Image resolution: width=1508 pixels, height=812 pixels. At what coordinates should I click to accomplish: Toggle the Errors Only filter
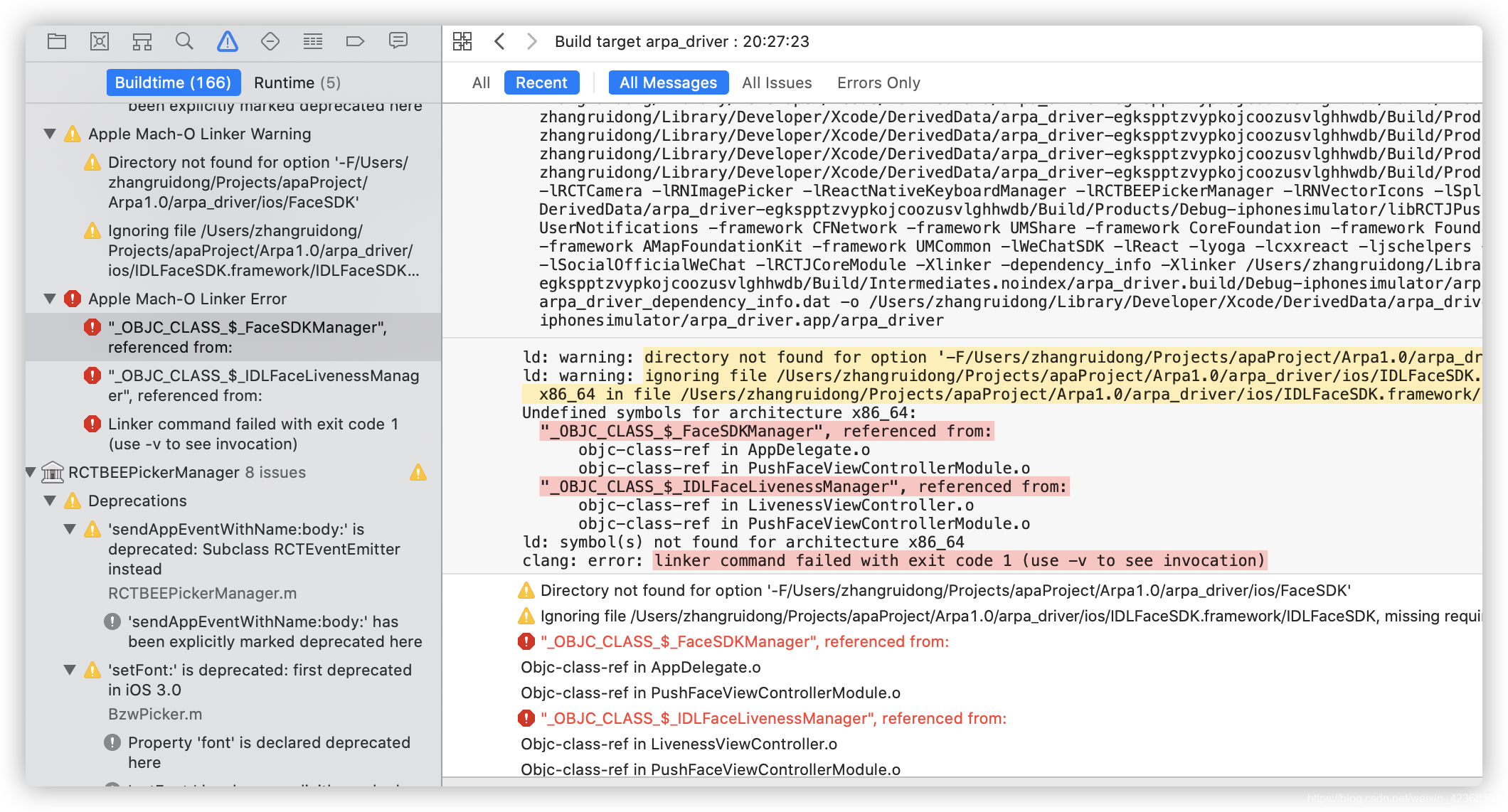coord(878,82)
